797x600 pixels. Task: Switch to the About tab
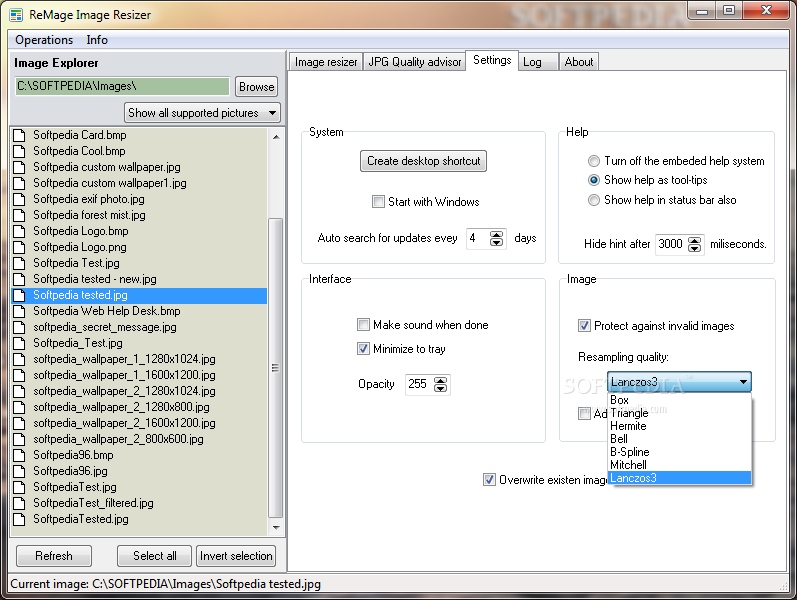(578, 62)
